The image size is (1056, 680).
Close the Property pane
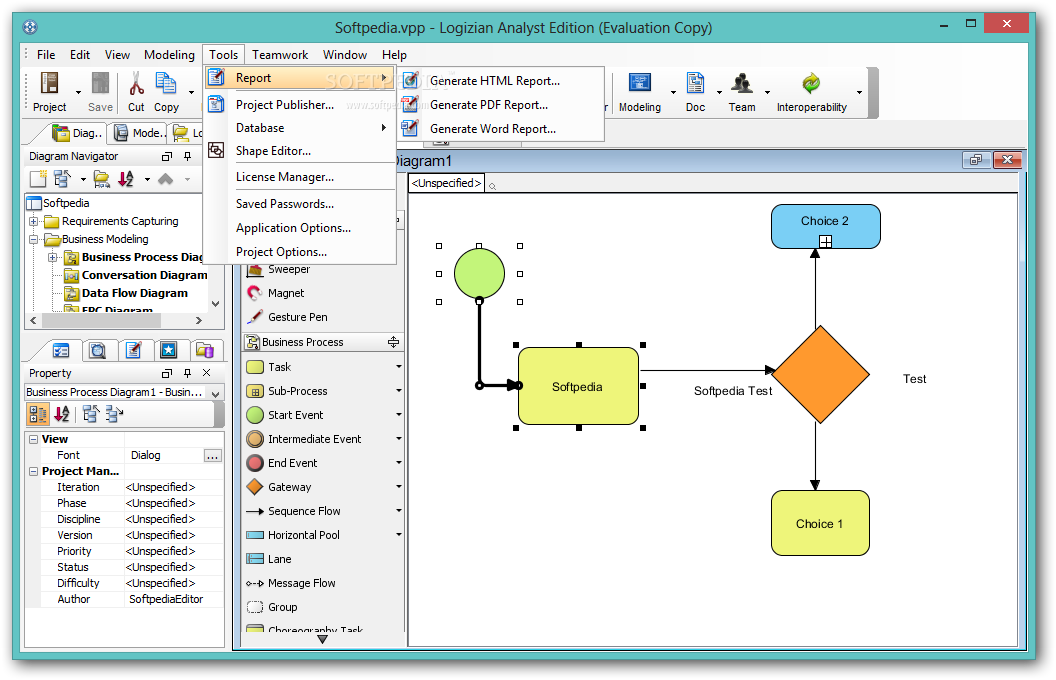[x=207, y=373]
